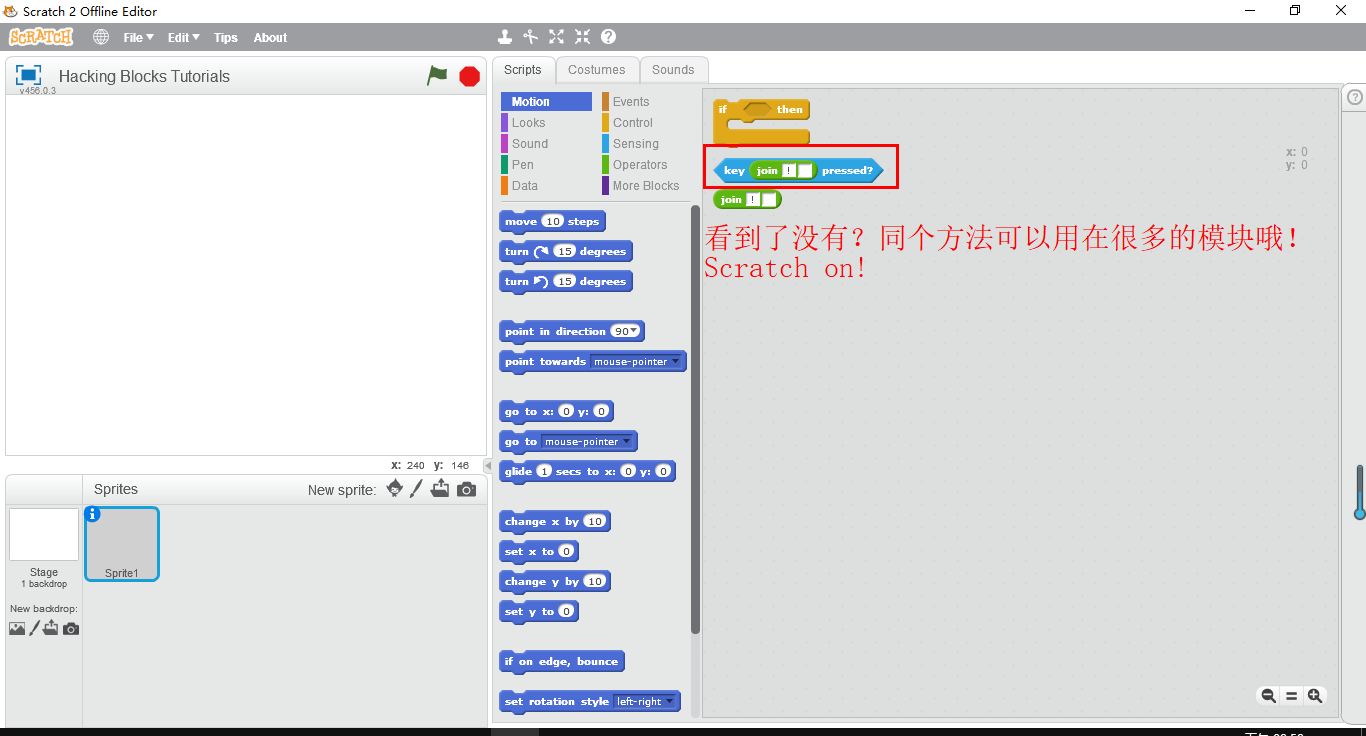Switch to the Sounds tab

coord(673,70)
